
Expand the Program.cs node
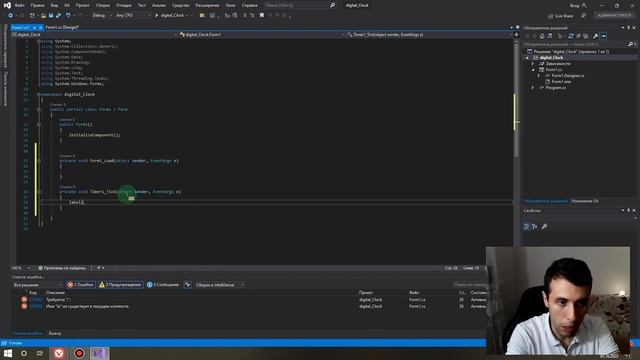tap(533, 88)
